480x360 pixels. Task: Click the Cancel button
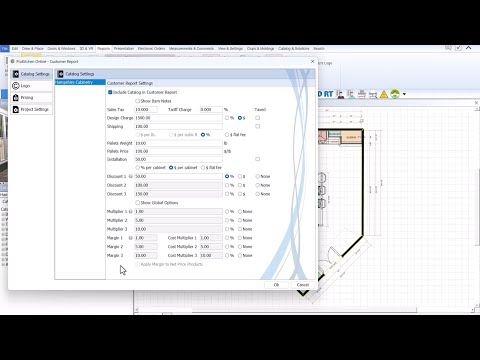[x=303, y=285]
